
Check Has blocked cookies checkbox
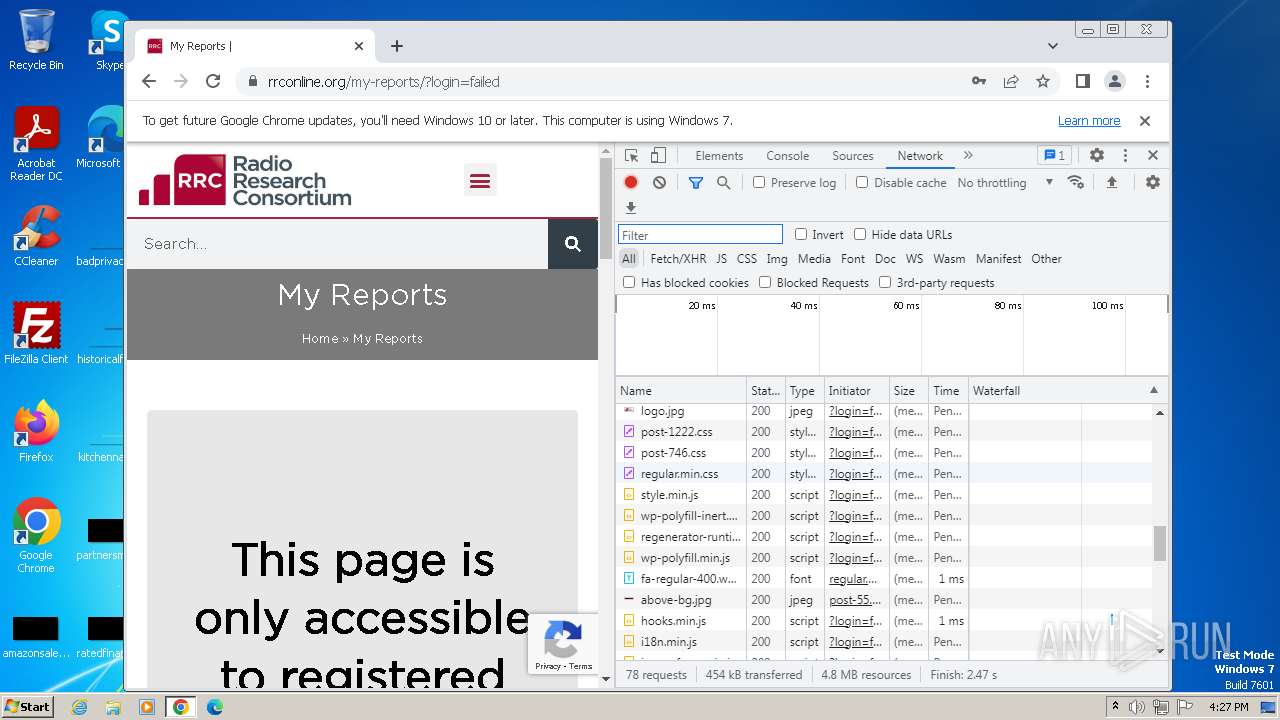[x=629, y=283]
